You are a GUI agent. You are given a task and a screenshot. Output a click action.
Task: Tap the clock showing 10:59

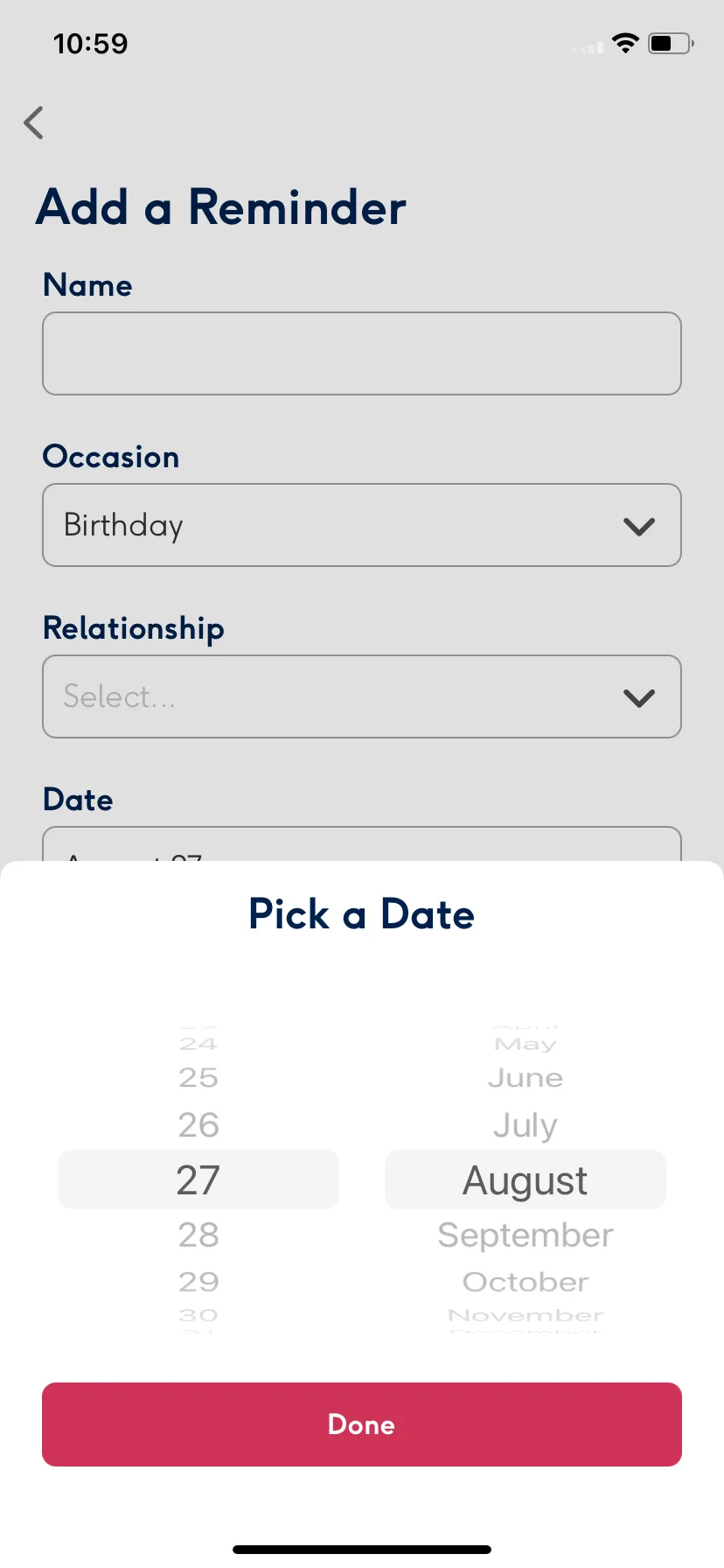91,44
